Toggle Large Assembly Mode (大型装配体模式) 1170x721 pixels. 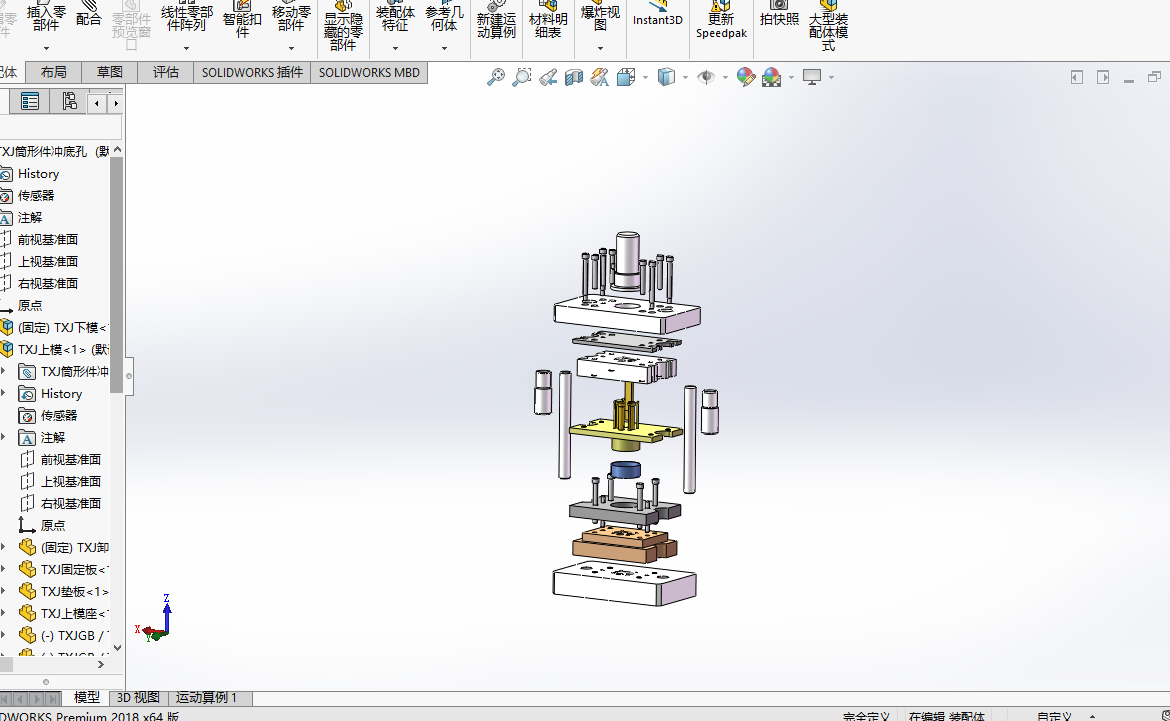click(828, 26)
